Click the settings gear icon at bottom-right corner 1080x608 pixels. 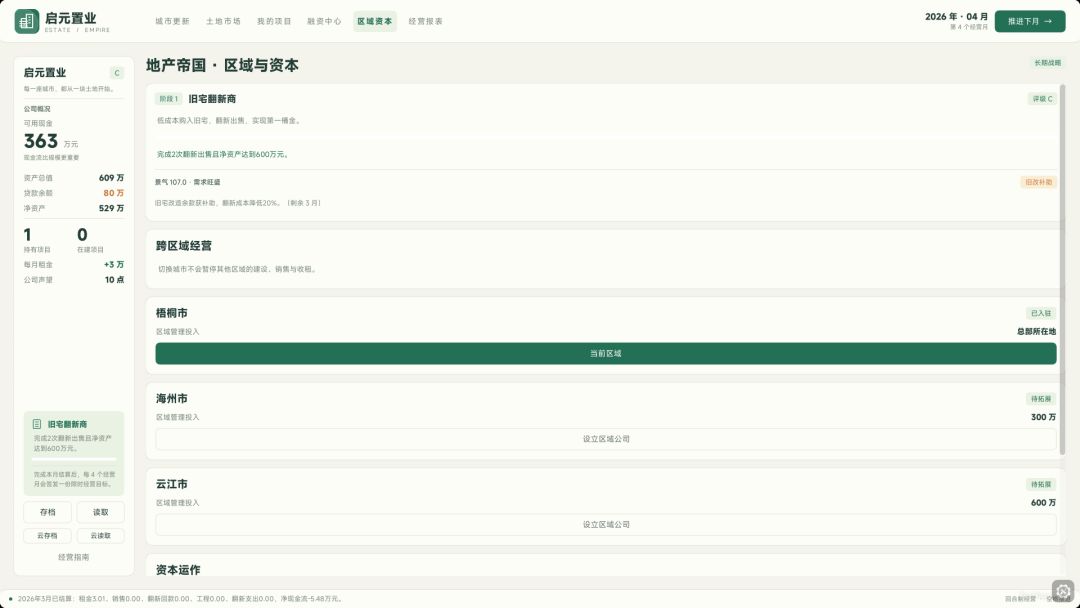click(1063, 591)
